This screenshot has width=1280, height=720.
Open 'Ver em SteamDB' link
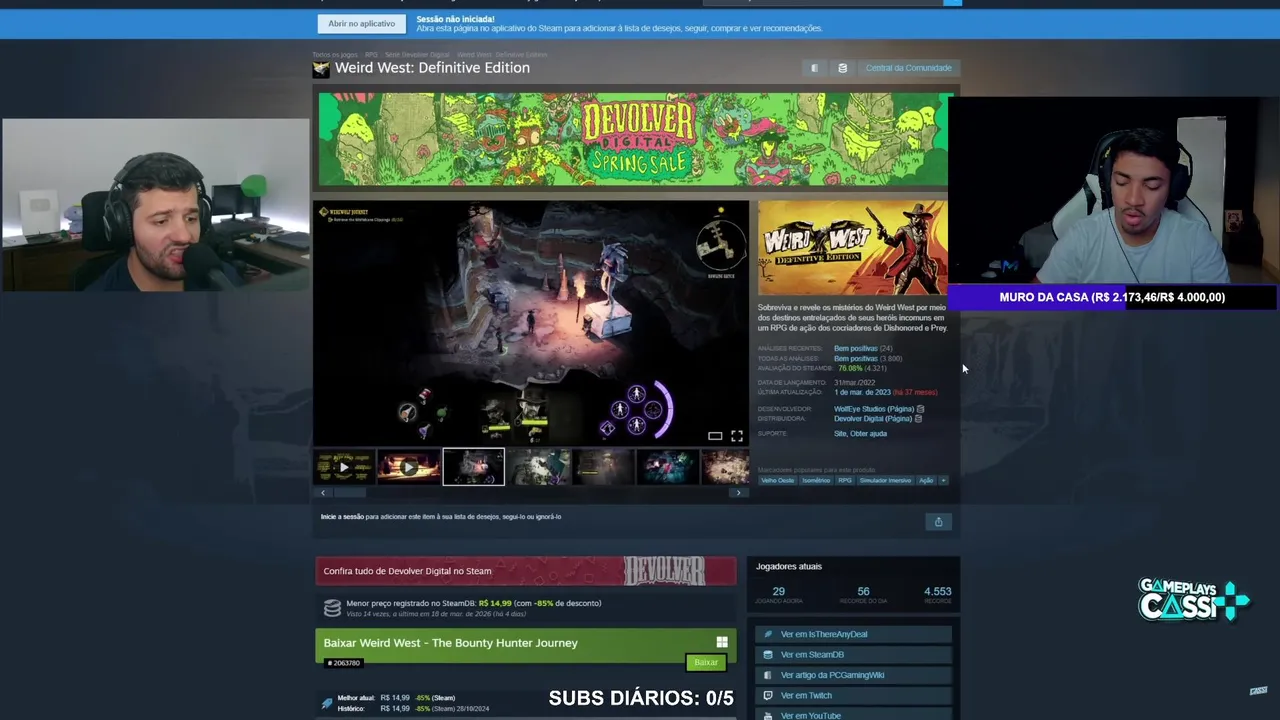point(853,655)
